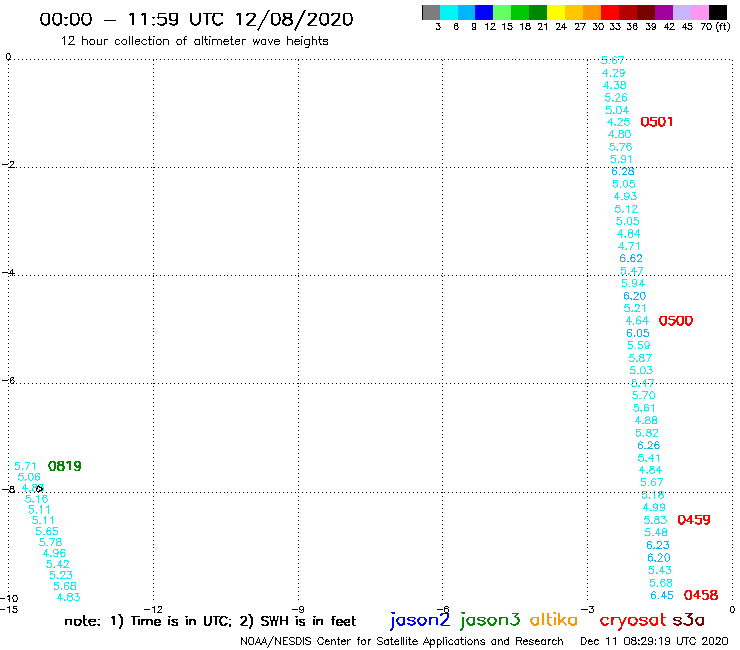Click the green time stamp 0819

pos(65,466)
